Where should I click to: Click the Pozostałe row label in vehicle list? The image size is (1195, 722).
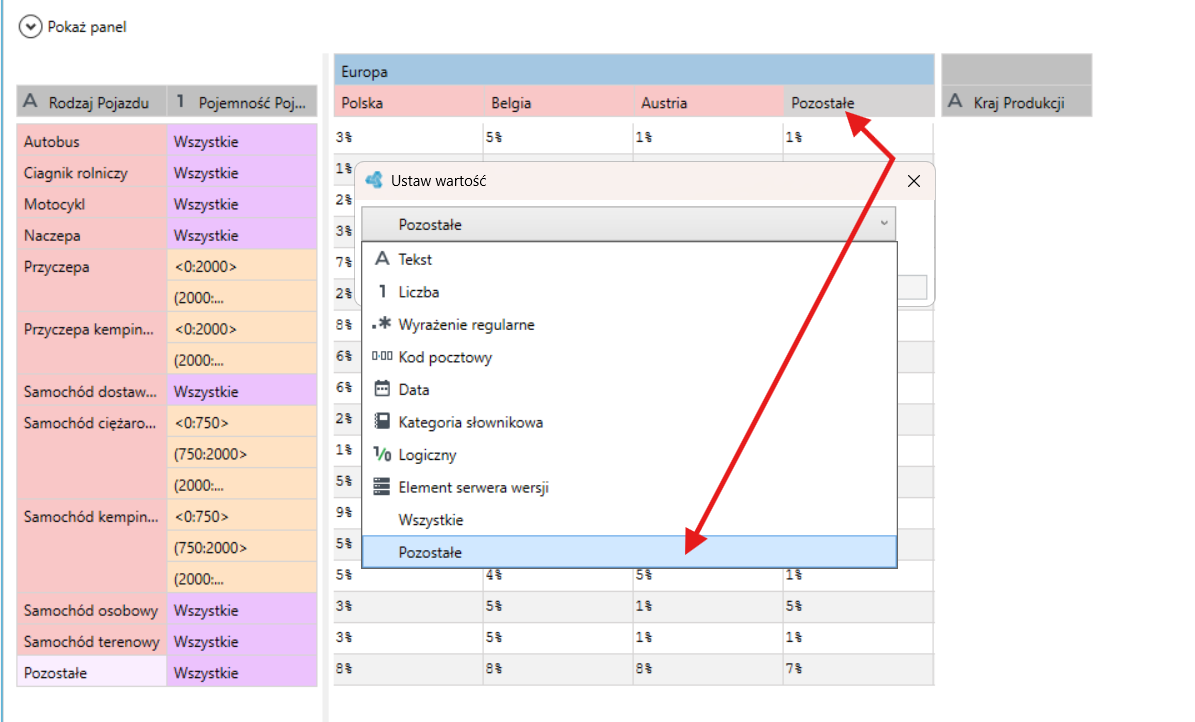[91, 673]
